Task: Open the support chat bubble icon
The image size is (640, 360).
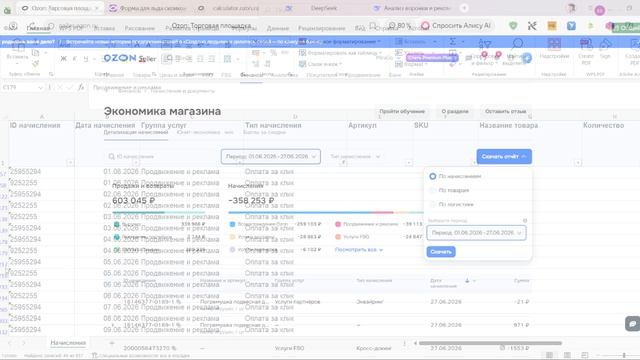Action: tap(633, 324)
